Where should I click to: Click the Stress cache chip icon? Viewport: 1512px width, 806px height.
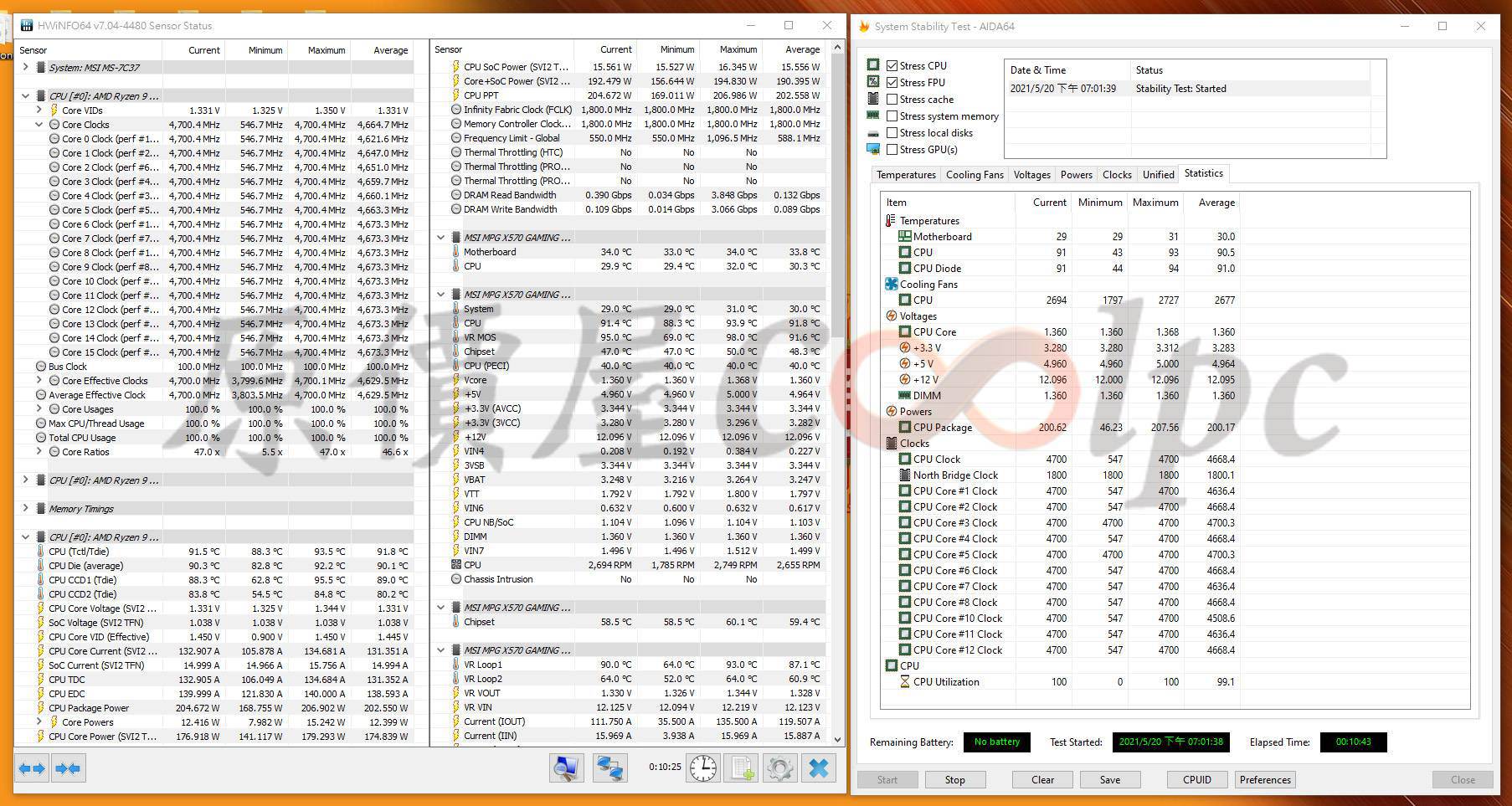(x=873, y=99)
